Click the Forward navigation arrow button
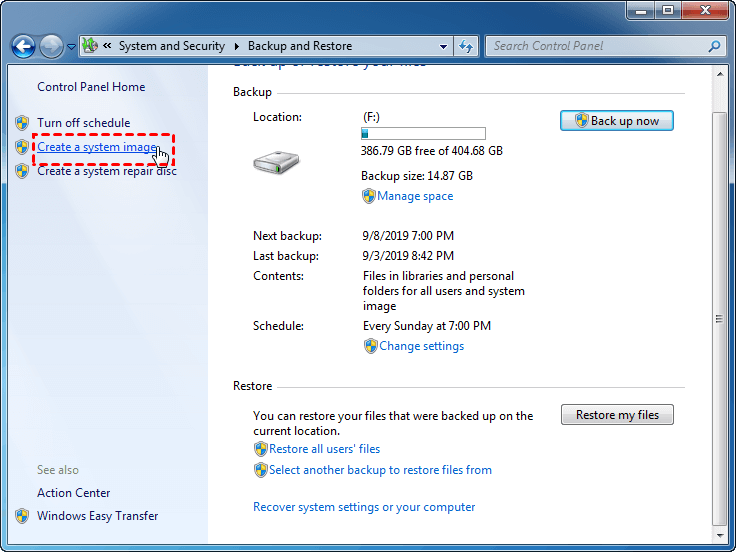 [x=51, y=46]
